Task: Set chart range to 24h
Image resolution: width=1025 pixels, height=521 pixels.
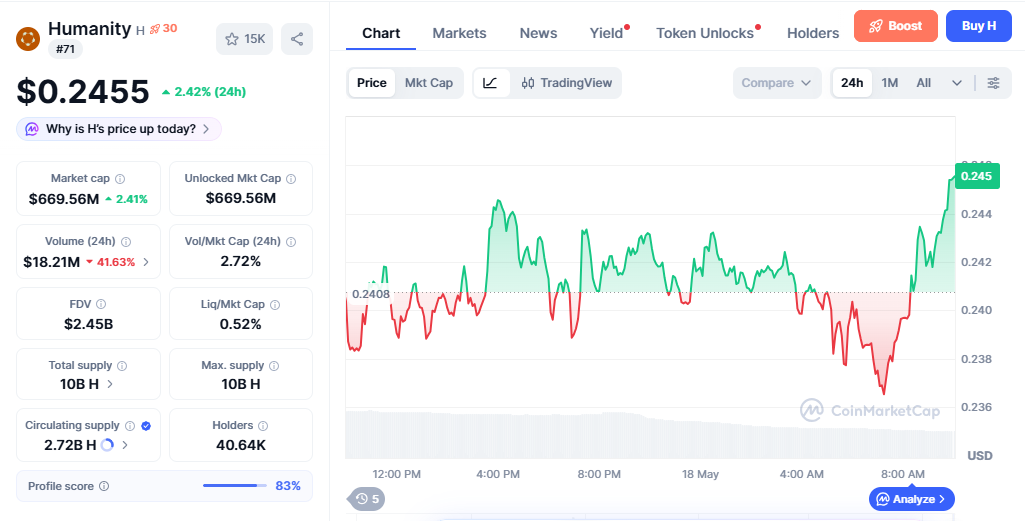Action: [x=852, y=83]
